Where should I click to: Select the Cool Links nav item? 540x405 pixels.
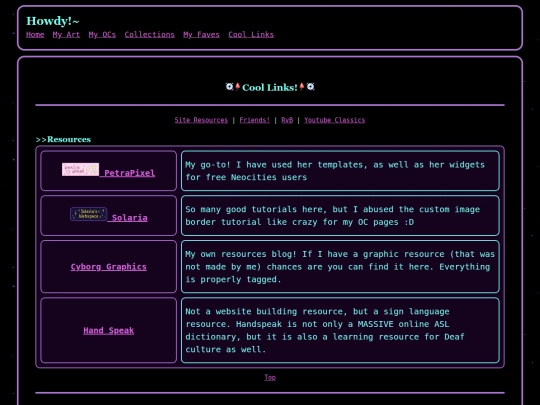pos(251,34)
